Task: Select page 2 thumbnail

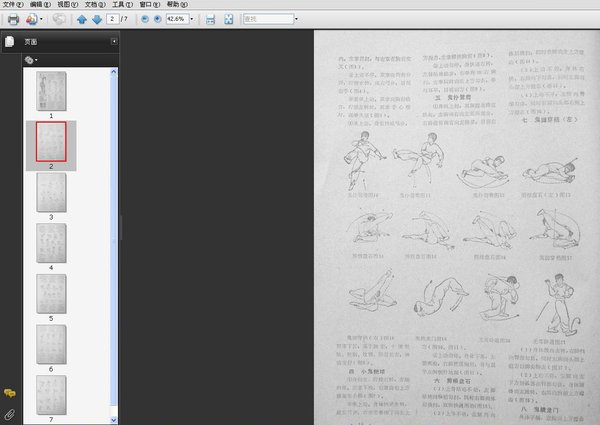Action: pos(51,142)
